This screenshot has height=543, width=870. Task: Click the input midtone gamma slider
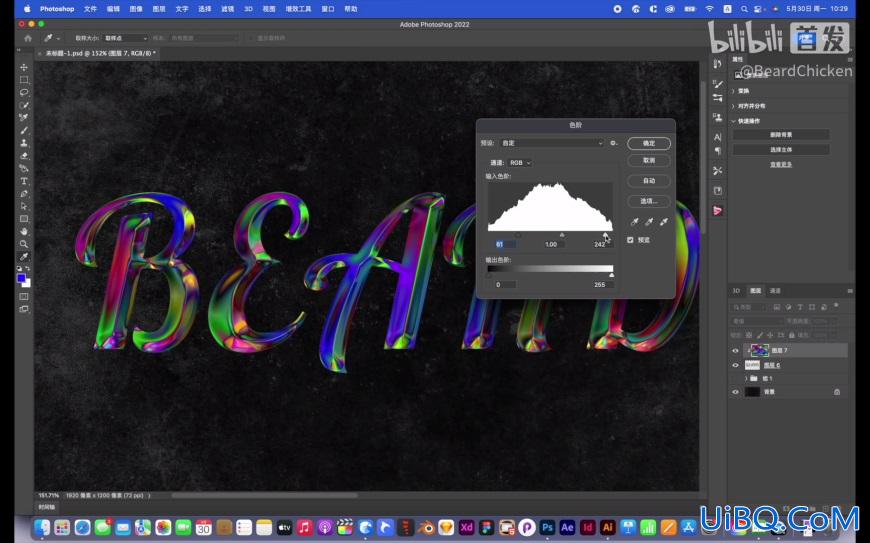tap(562, 235)
